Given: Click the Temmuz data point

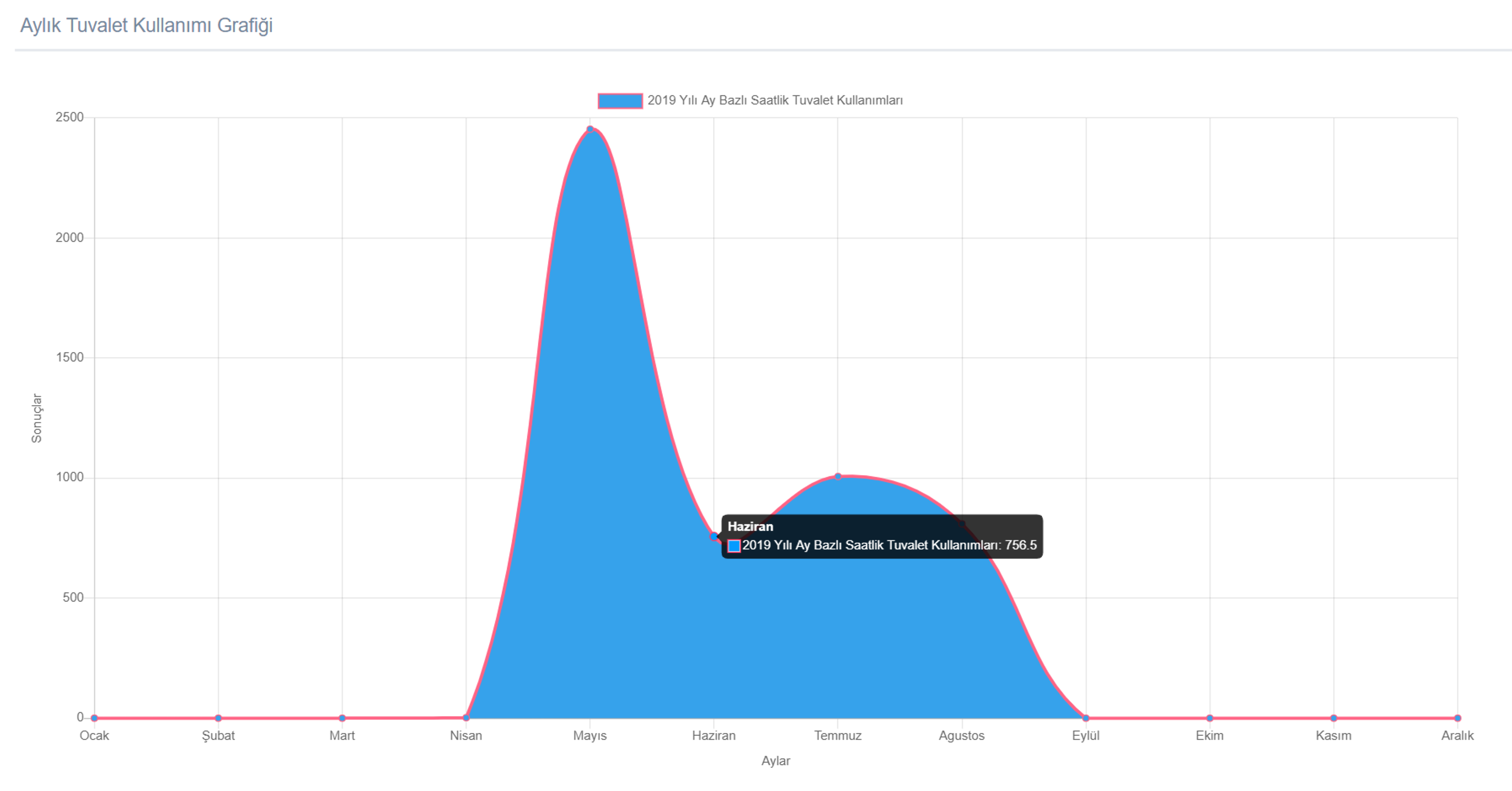Looking at the screenshot, I should pos(837,476).
